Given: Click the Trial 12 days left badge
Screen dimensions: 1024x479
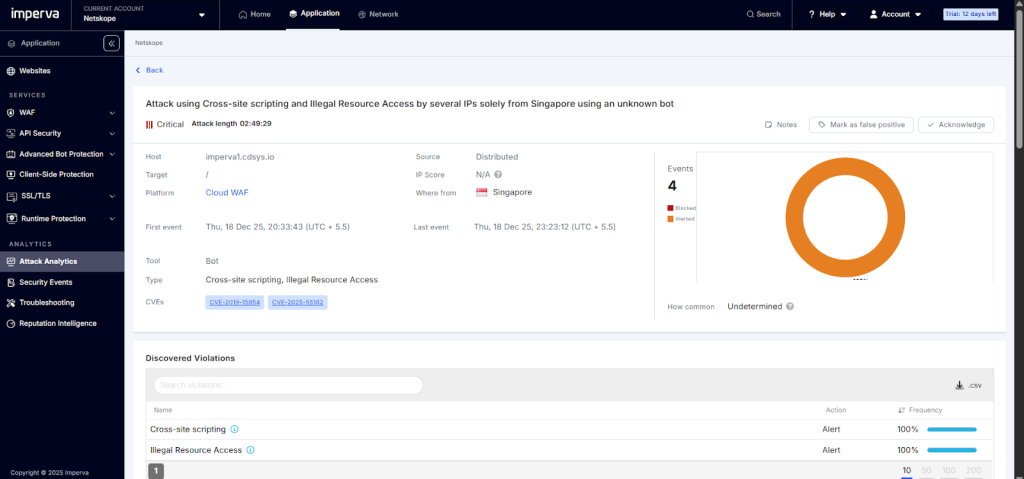Looking at the screenshot, I should tap(970, 14).
